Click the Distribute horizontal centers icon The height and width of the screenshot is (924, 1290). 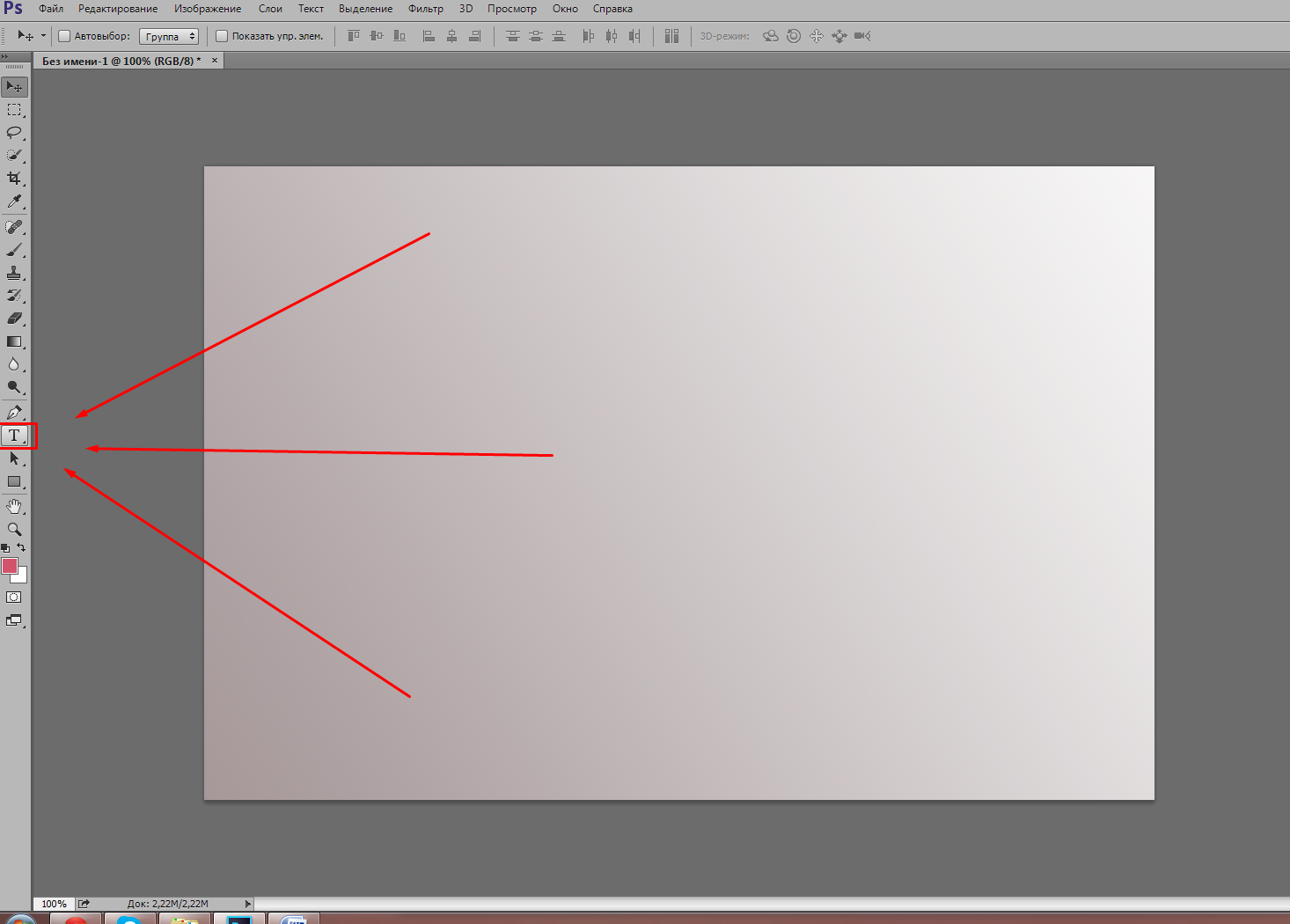click(612, 36)
